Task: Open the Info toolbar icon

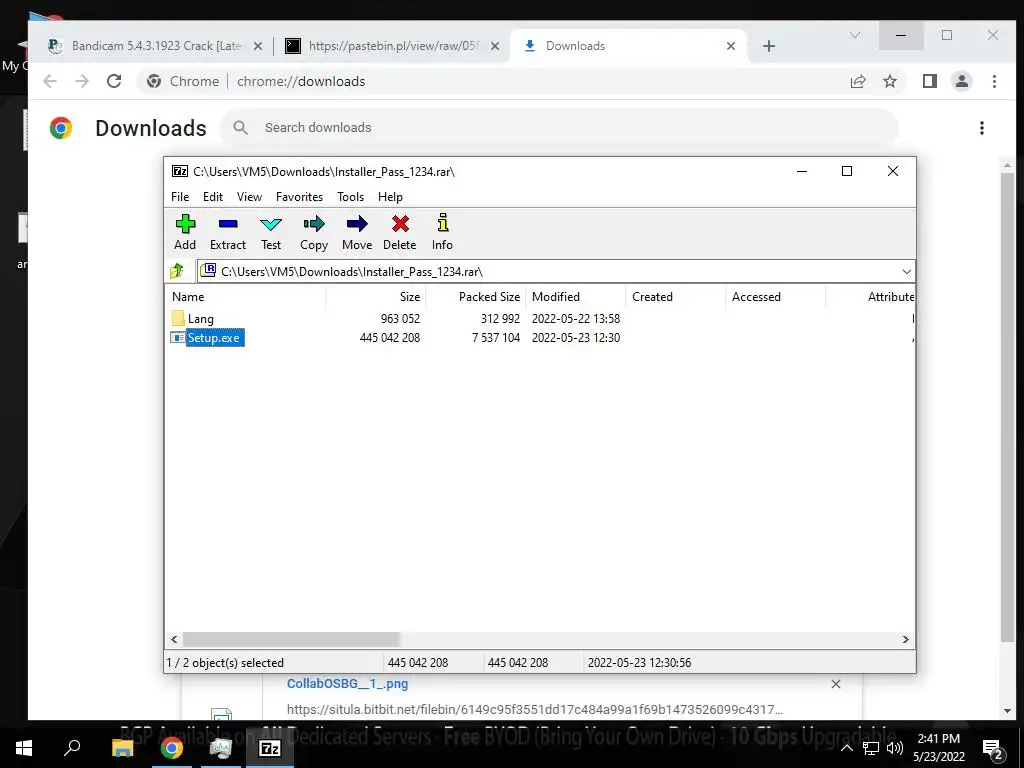Action: coord(442,232)
